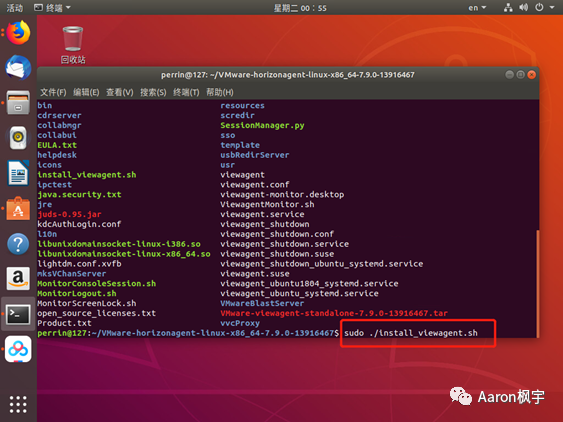Click the scredir directory name
Screen dimensions: 563x422
237,116
